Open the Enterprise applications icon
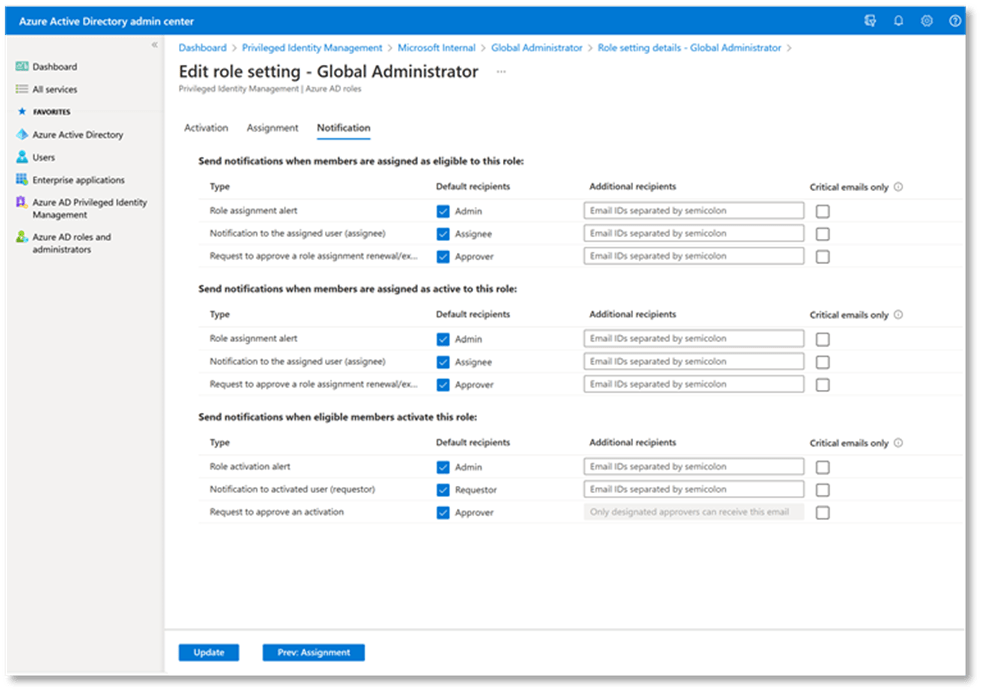Viewport: 981px width, 691px height. tap(22, 180)
